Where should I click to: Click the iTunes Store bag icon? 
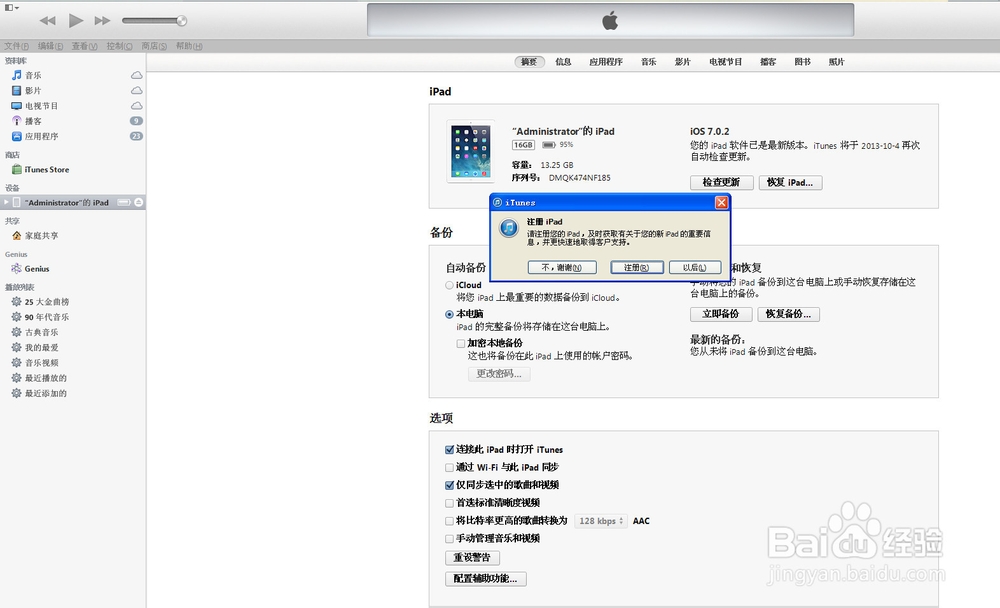tap(17, 169)
